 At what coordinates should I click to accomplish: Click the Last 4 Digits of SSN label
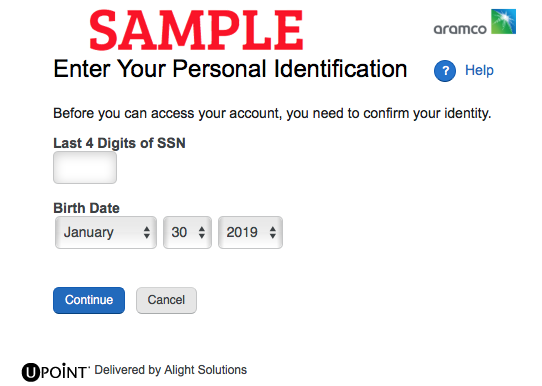tap(119, 143)
